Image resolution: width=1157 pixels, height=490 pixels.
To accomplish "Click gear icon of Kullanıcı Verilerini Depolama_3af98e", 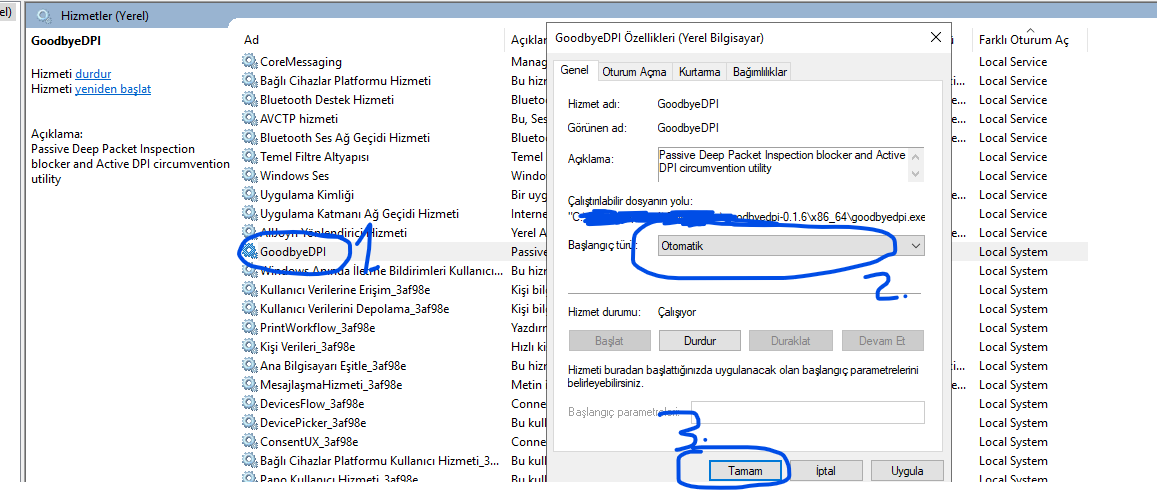I will [250, 308].
